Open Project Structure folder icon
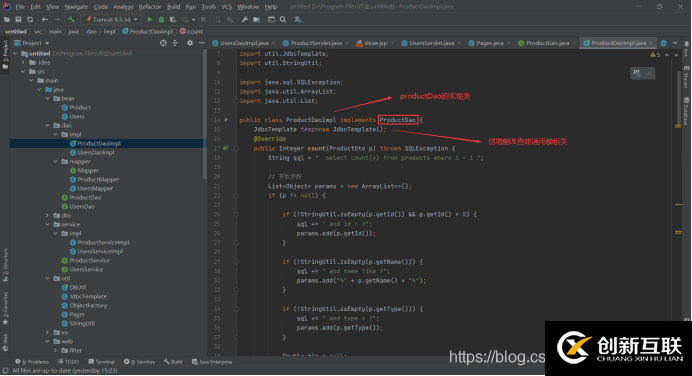The width and height of the screenshot is (692, 376). pyautogui.click(x=256, y=19)
